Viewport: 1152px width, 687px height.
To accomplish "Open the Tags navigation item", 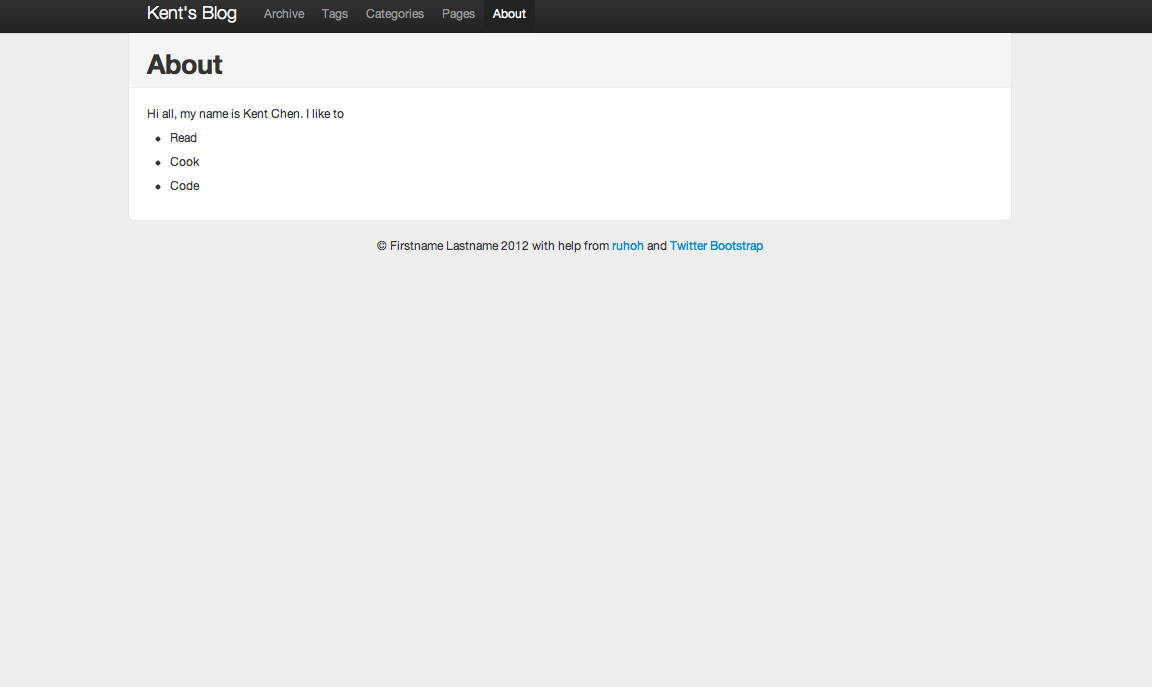I will tap(335, 14).
